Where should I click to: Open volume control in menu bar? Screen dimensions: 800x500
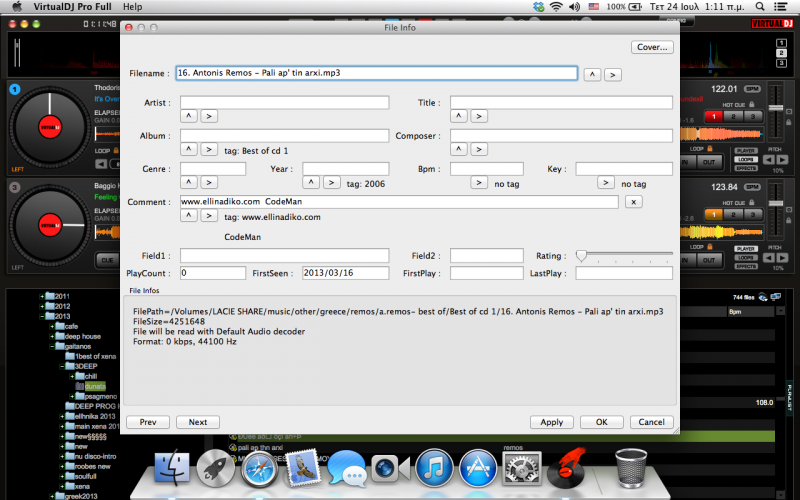pyautogui.click(x=574, y=7)
